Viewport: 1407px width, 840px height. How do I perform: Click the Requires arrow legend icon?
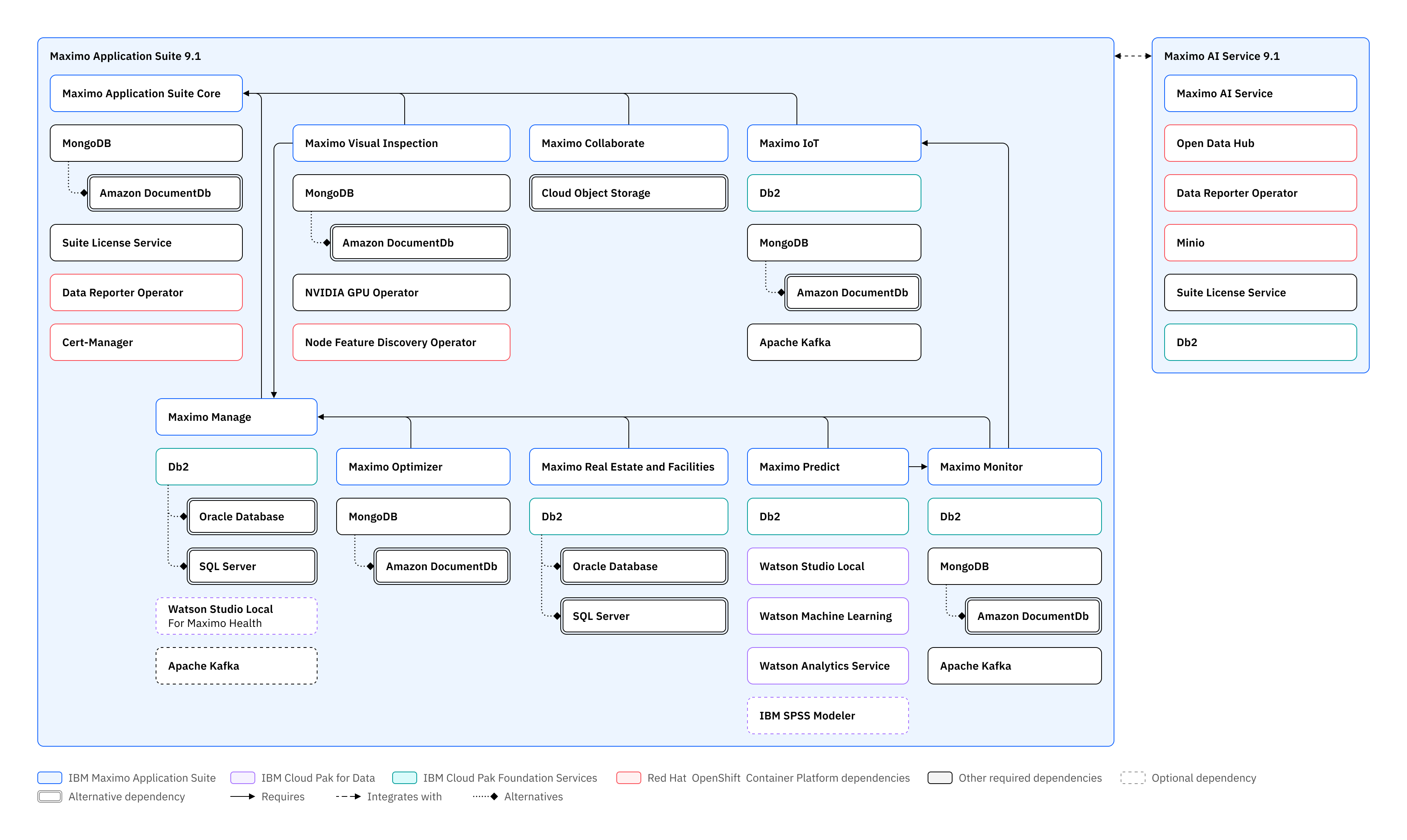click(242, 796)
